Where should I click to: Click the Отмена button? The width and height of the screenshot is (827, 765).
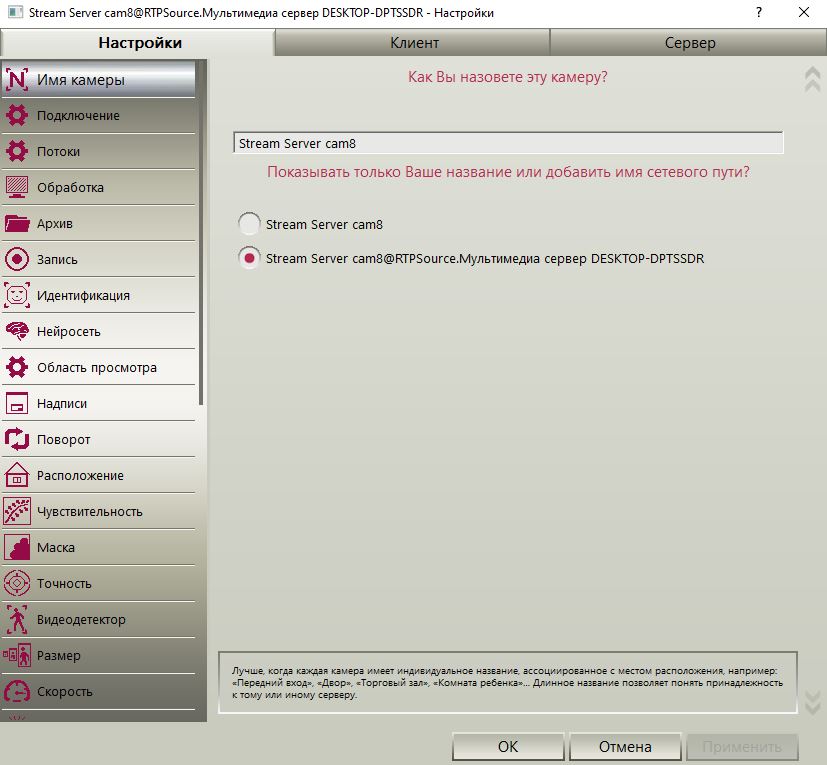point(625,747)
